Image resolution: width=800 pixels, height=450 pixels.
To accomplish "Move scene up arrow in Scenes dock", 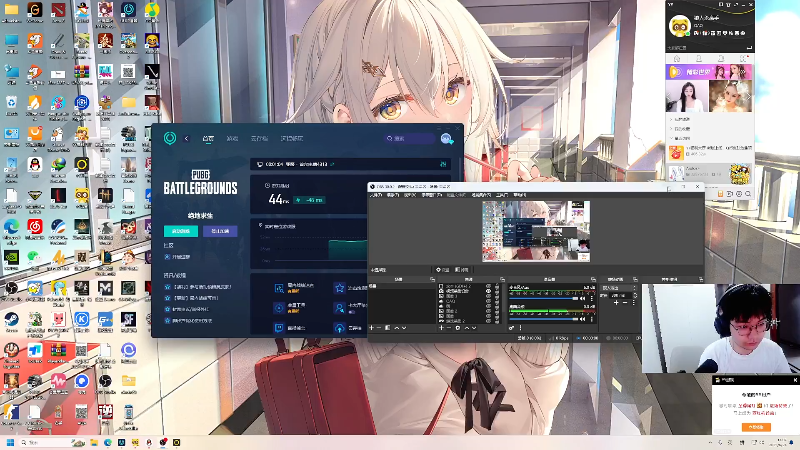I will pos(397,328).
